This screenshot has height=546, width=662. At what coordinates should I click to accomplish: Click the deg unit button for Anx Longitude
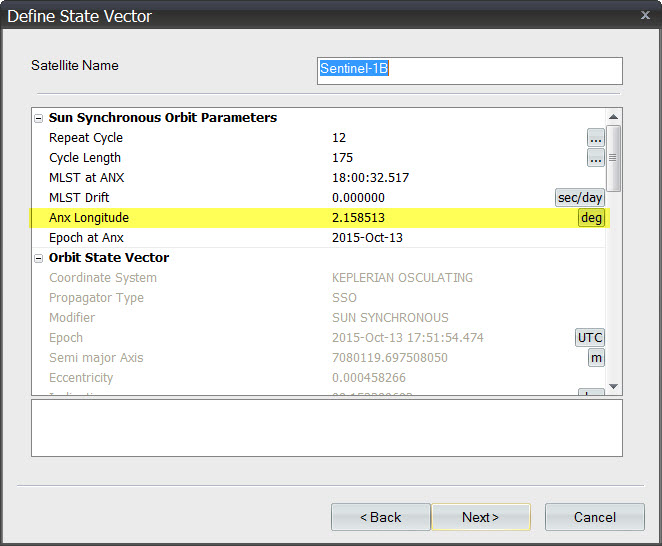tap(592, 218)
